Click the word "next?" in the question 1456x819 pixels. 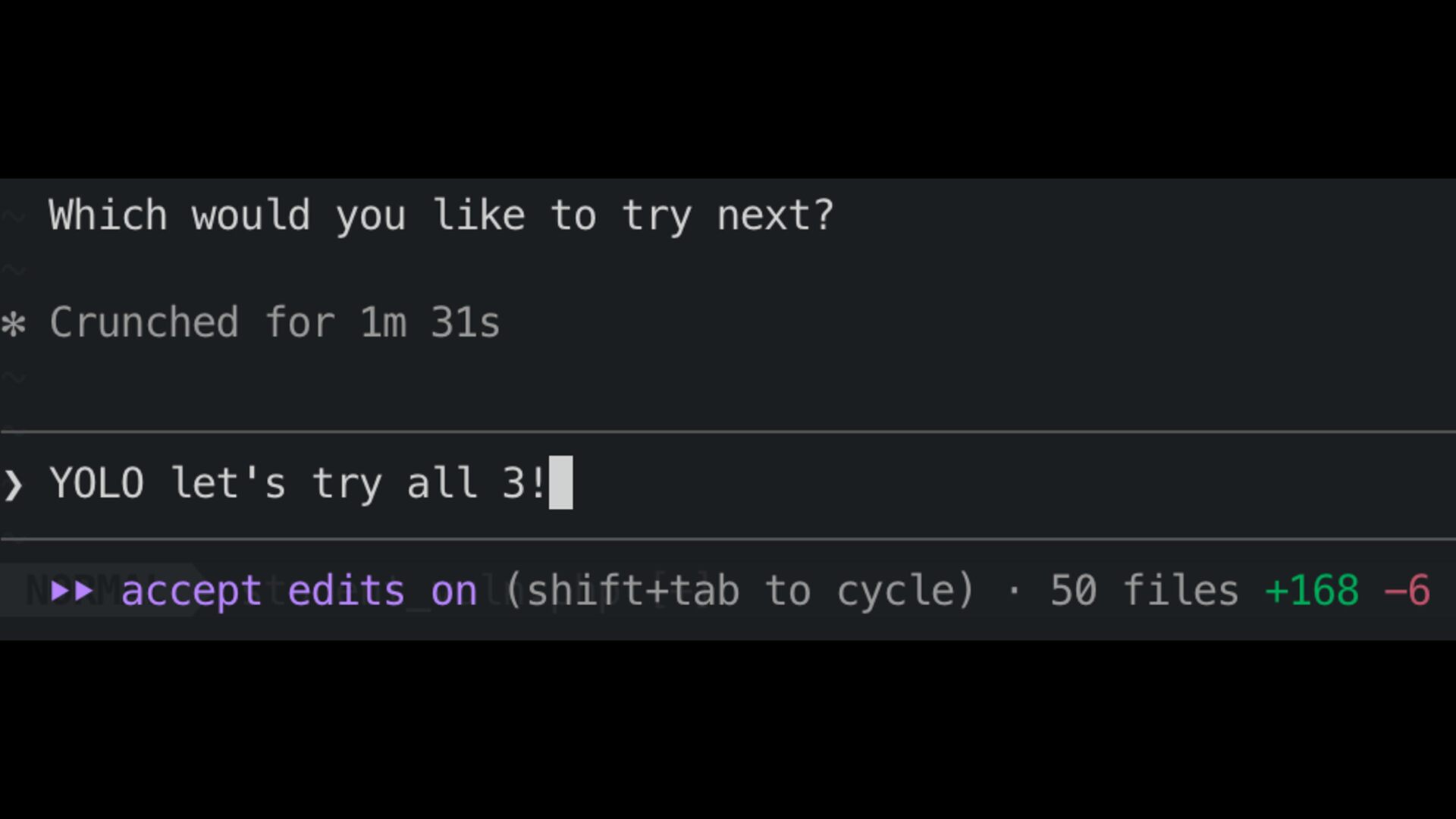[775, 216]
